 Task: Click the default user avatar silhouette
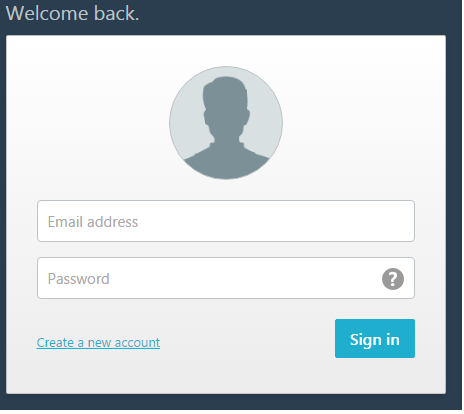[x=226, y=123]
